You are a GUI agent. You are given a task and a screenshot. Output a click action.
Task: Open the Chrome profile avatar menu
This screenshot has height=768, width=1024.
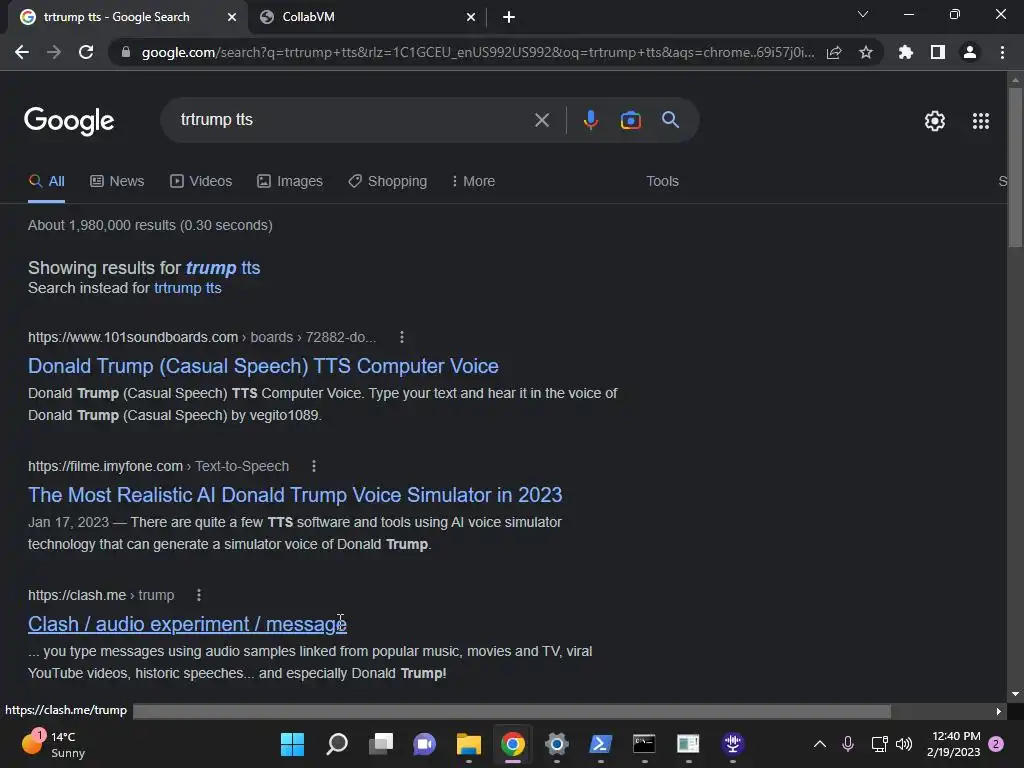[x=970, y=52]
